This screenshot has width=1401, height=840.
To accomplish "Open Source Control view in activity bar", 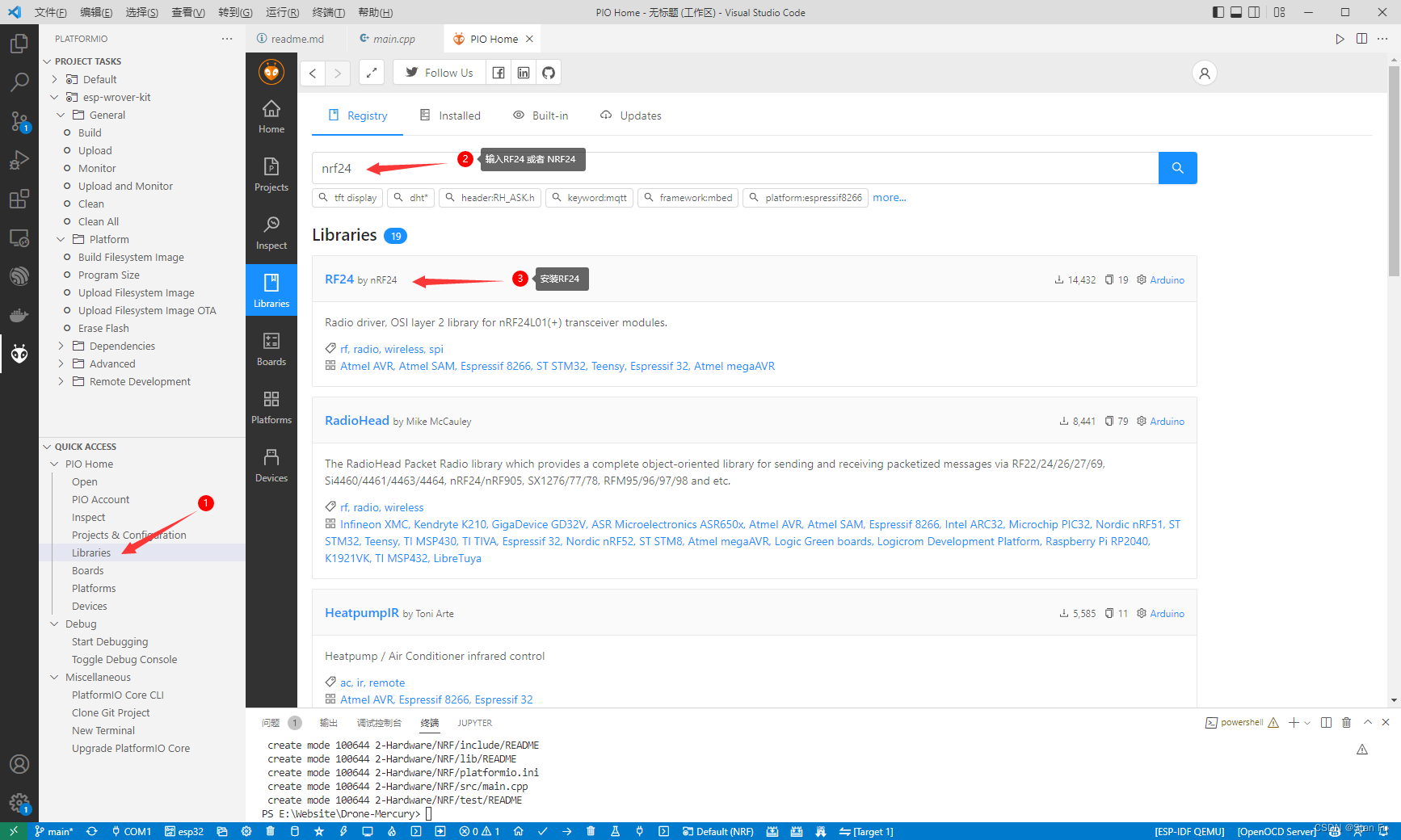I will coord(19,121).
